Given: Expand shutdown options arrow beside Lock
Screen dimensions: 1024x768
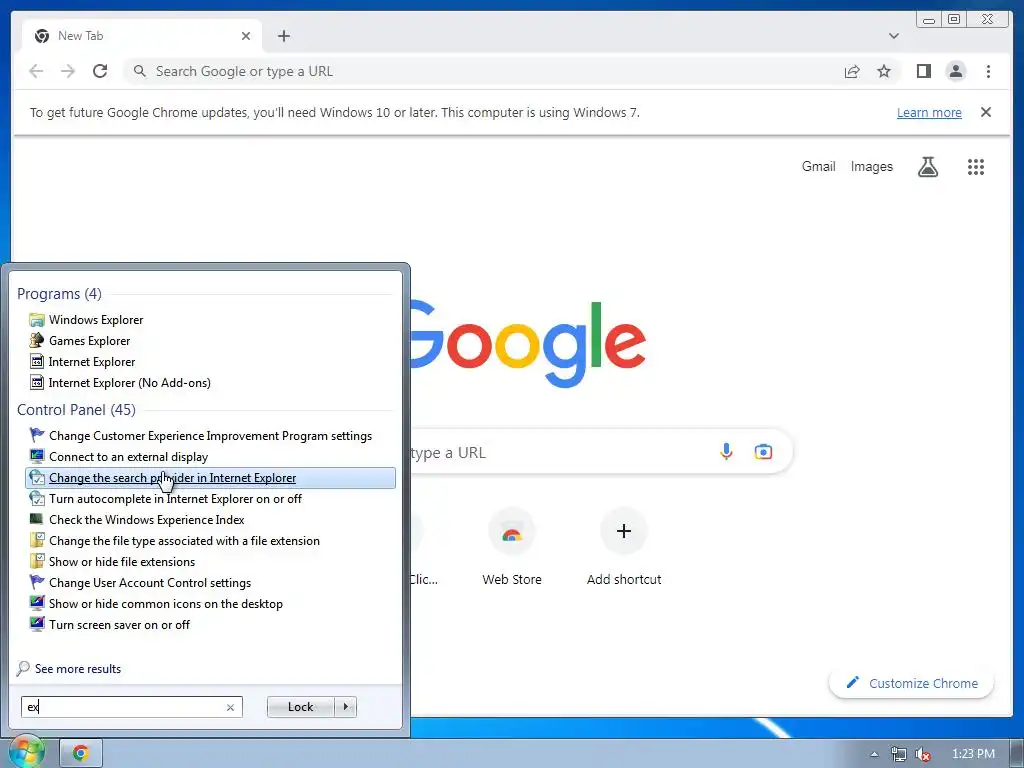Looking at the screenshot, I should (x=345, y=707).
